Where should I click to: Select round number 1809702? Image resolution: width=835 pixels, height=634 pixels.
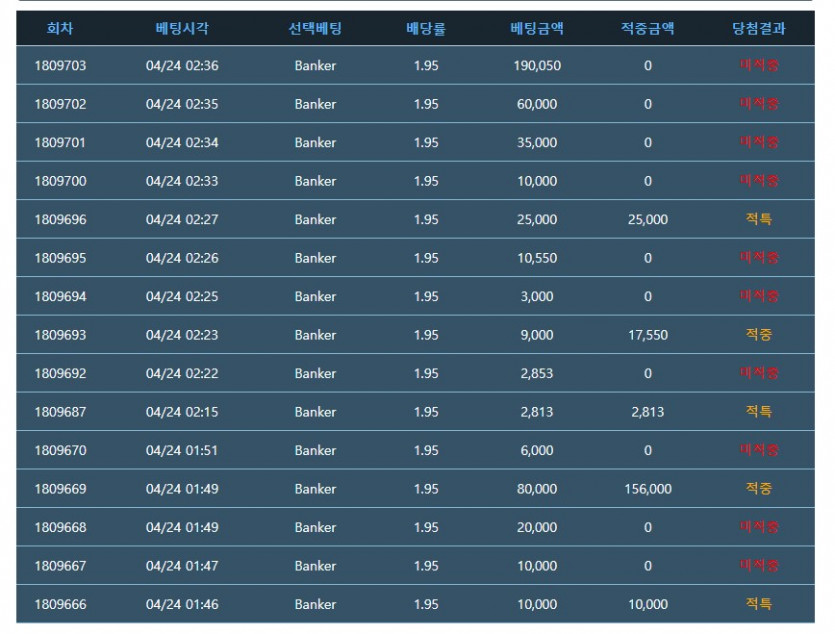click(60, 104)
